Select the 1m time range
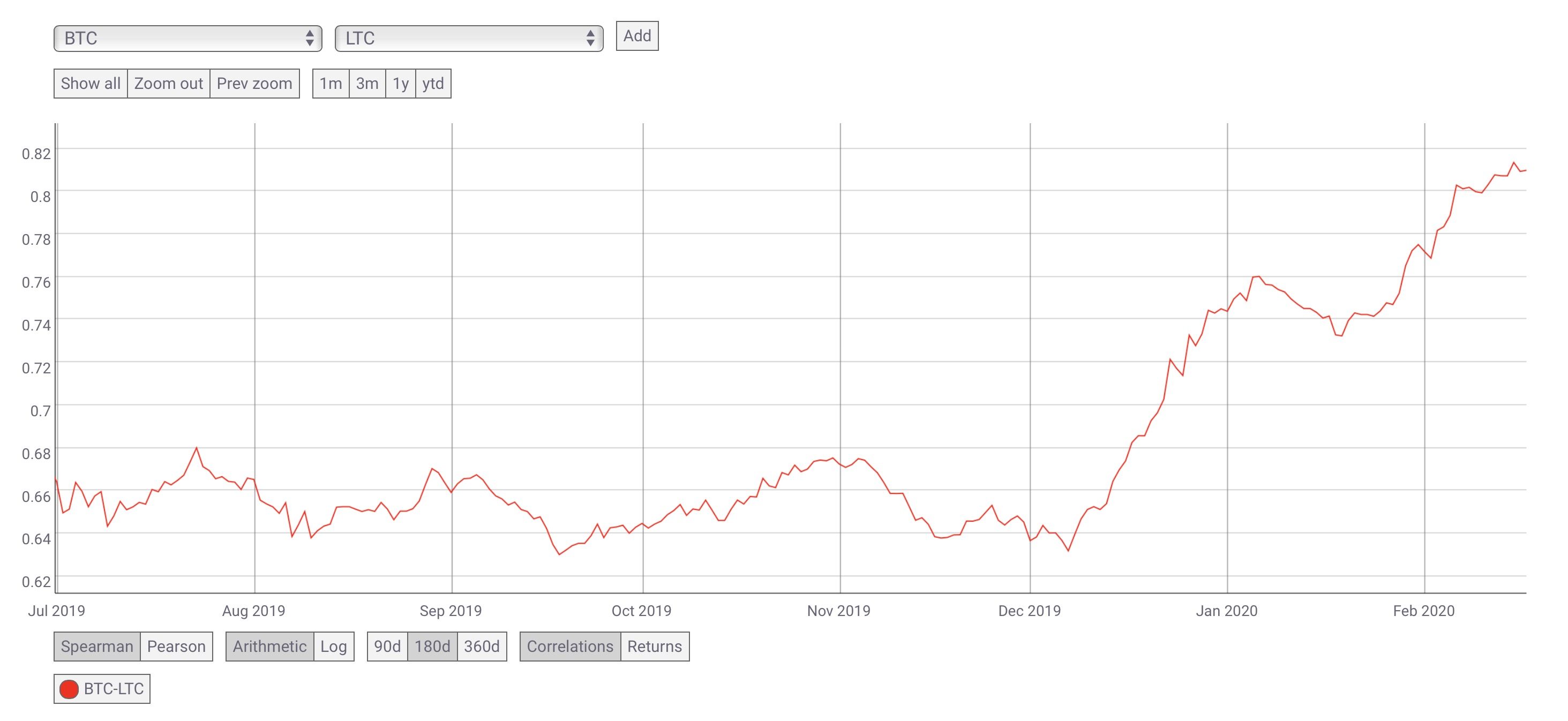 331,84
